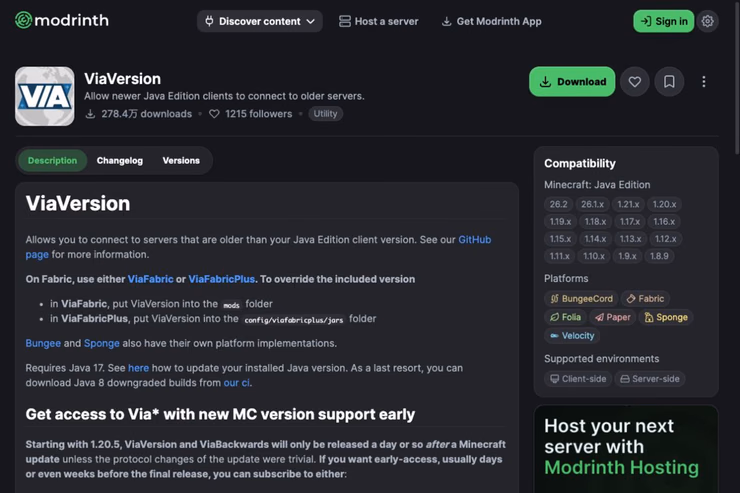
Task: Open settings via the gear icon
Action: 707,21
